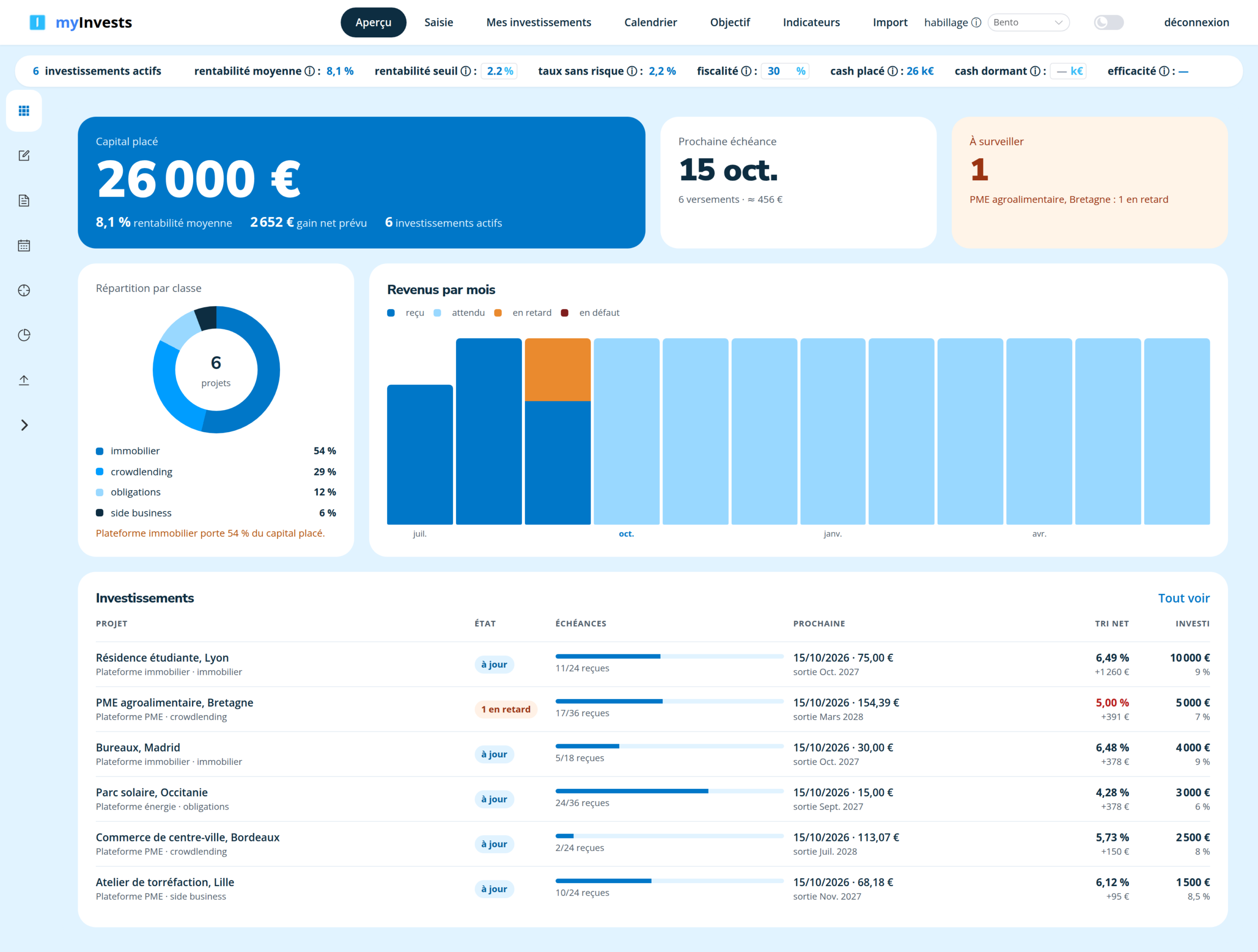
Task: Click info icon next to rentabilité moyenne
Action: click(310, 71)
